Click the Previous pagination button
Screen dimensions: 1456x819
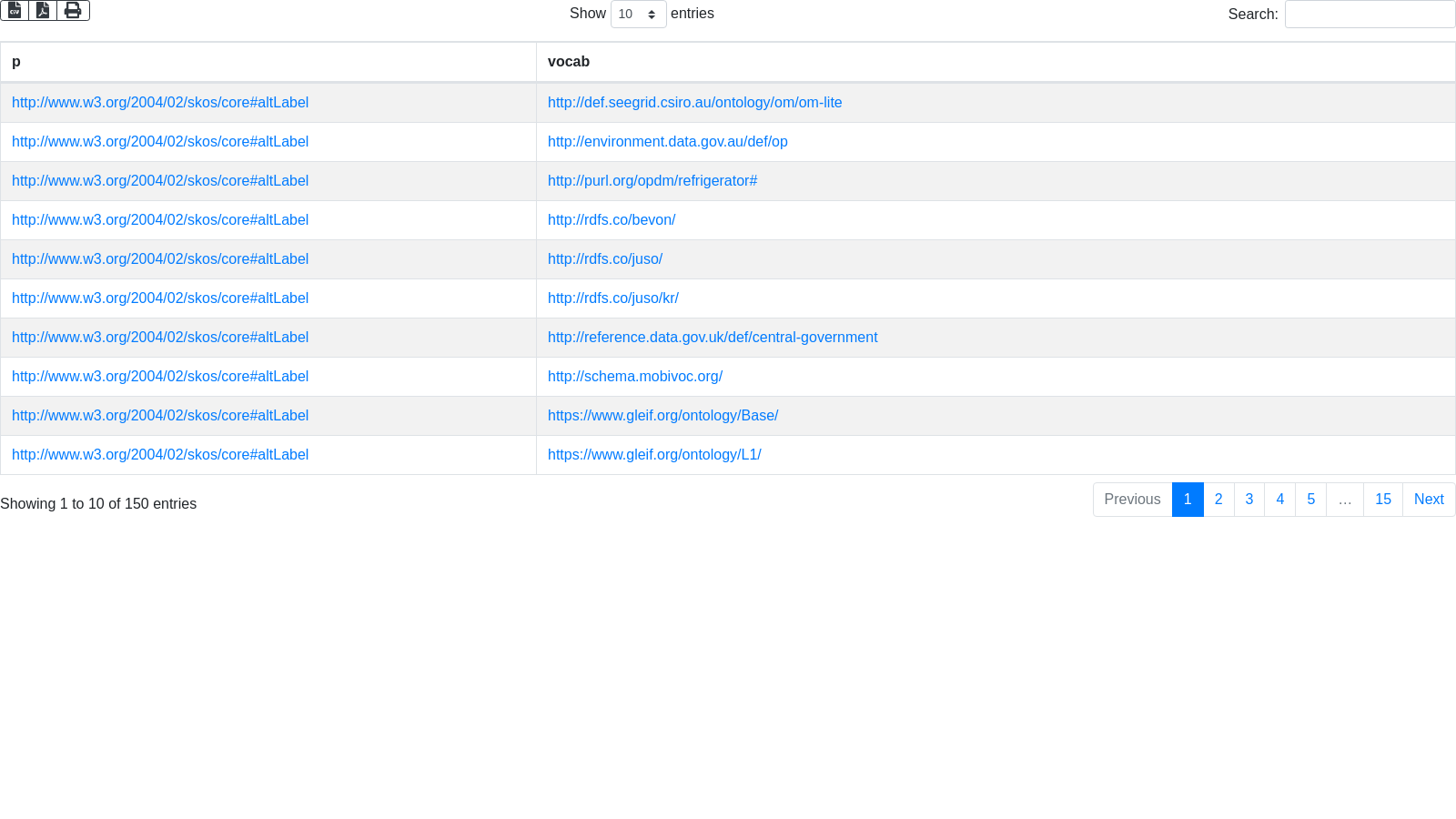pos(1132,500)
